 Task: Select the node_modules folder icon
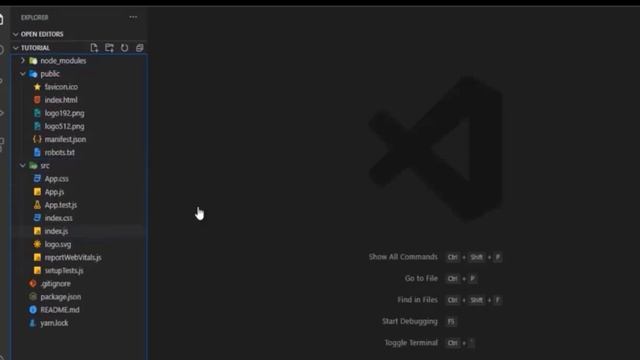tap(33, 61)
